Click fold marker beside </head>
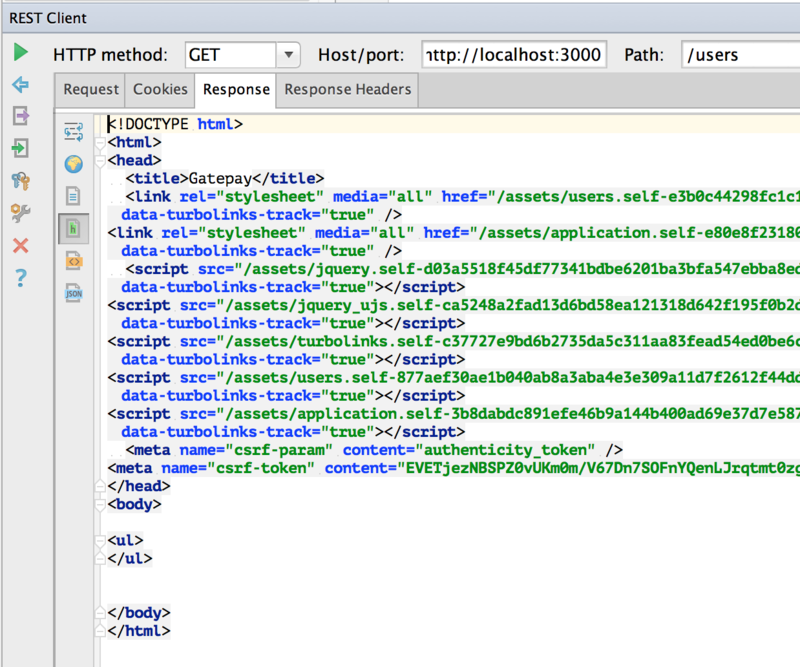This screenshot has width=800, height=667. click(101, 486)
